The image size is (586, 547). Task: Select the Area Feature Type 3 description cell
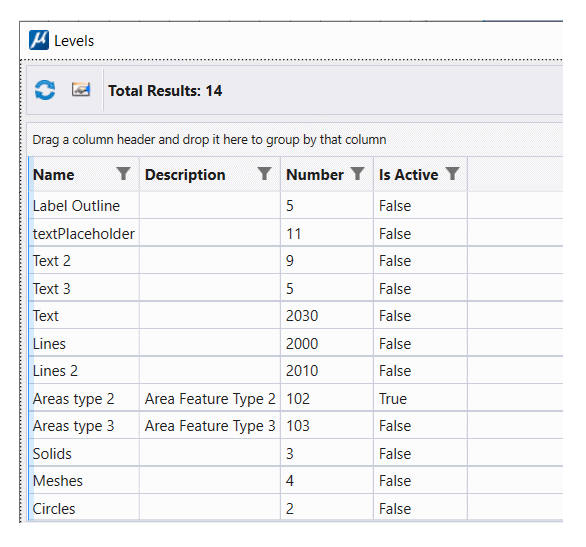210,426
